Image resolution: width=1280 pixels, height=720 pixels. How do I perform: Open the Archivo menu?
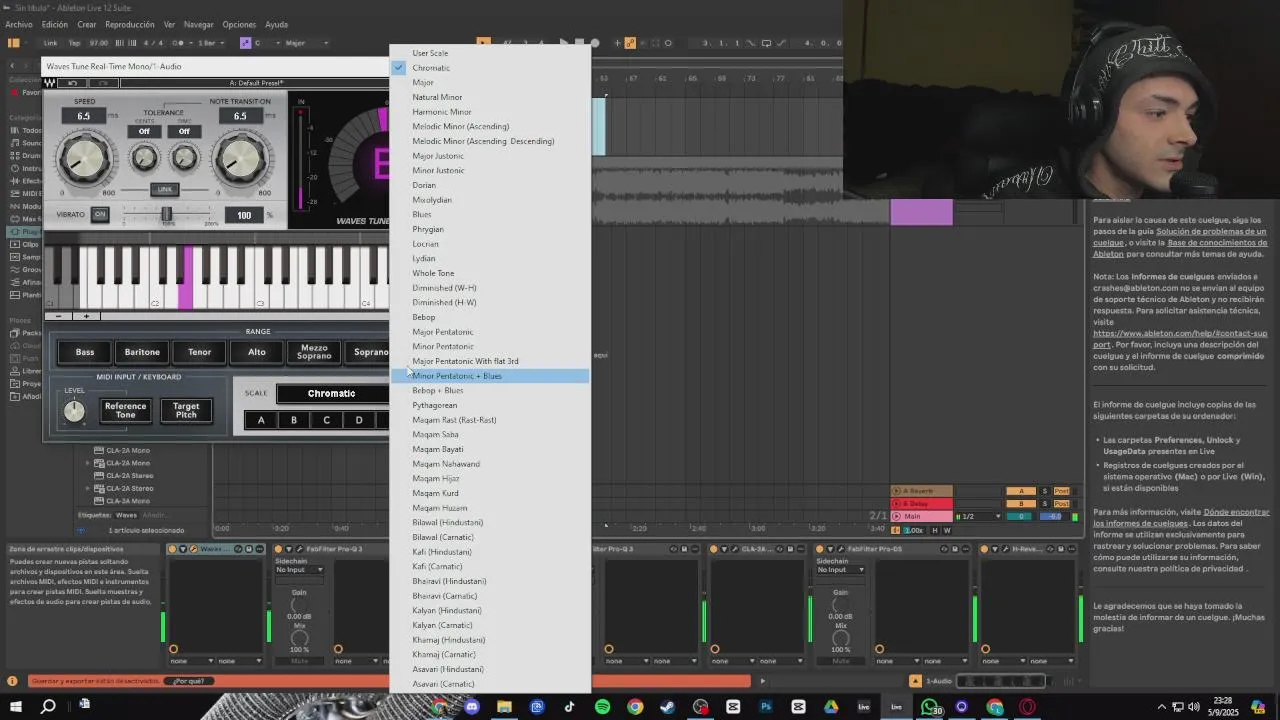click(19, 24)
